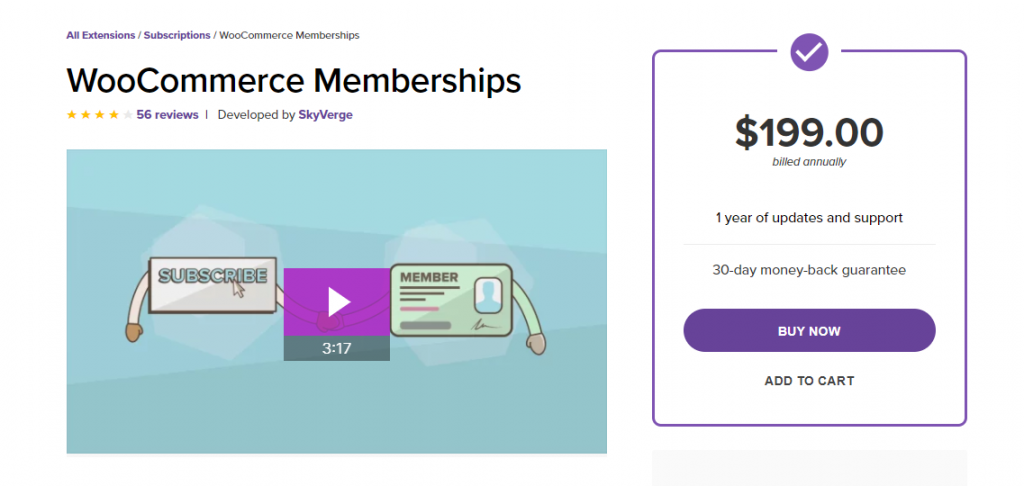Click the 30-day money-back guarantee text
This screenshot has width=1024, height=486.
(809, 270)
